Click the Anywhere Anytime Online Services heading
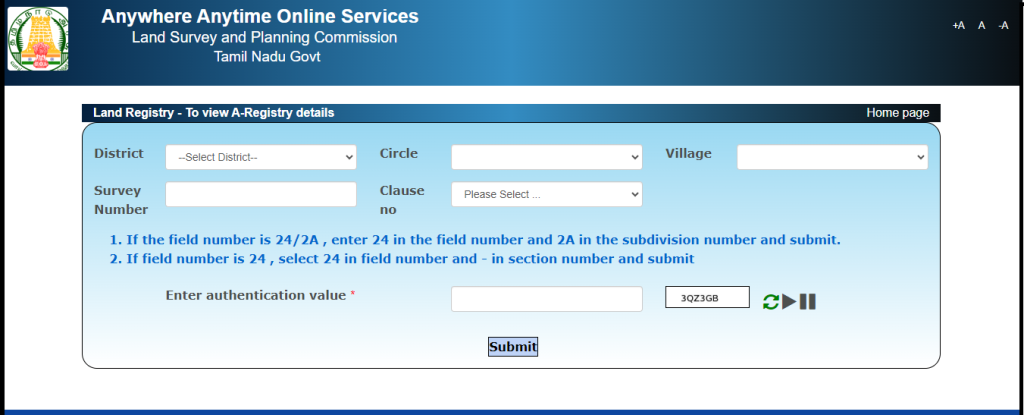 260,17
